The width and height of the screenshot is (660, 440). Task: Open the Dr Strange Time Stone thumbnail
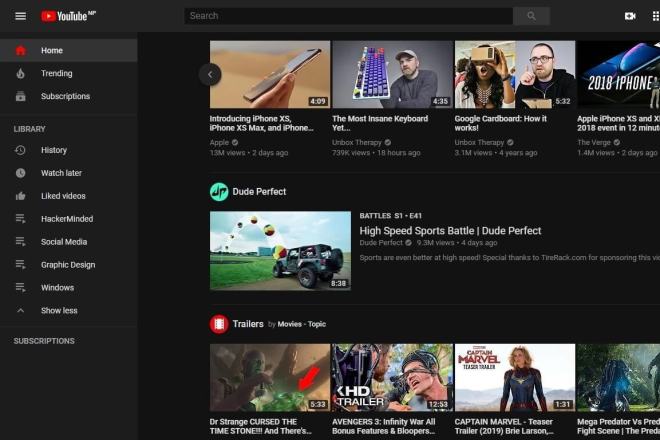click(270, 378)
